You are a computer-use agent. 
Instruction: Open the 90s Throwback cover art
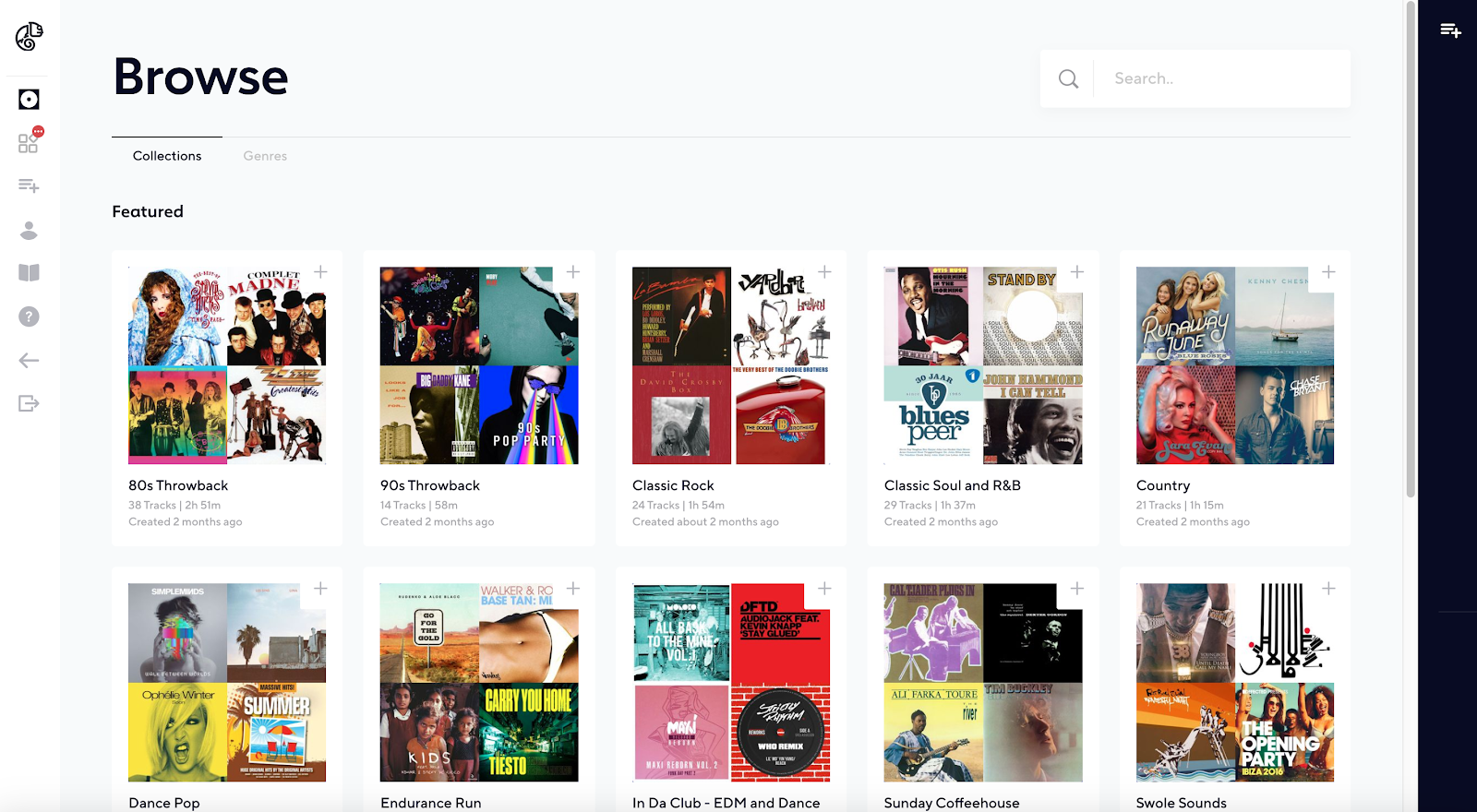point(479,365)
